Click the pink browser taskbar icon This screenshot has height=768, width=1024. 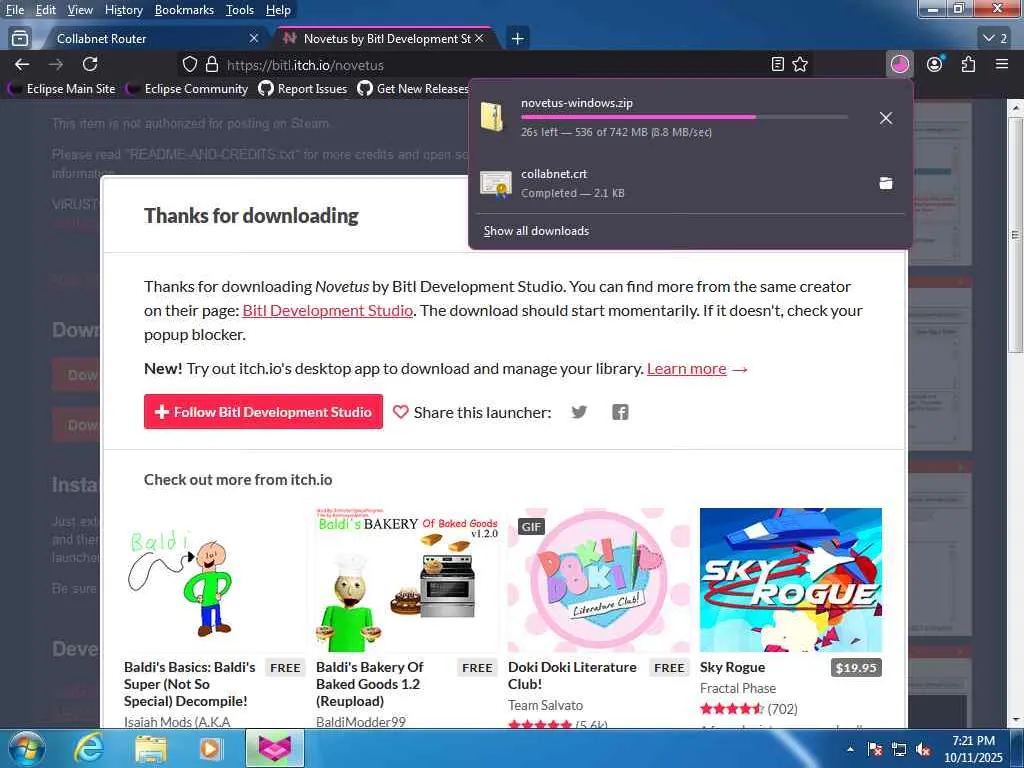(274, 749)
